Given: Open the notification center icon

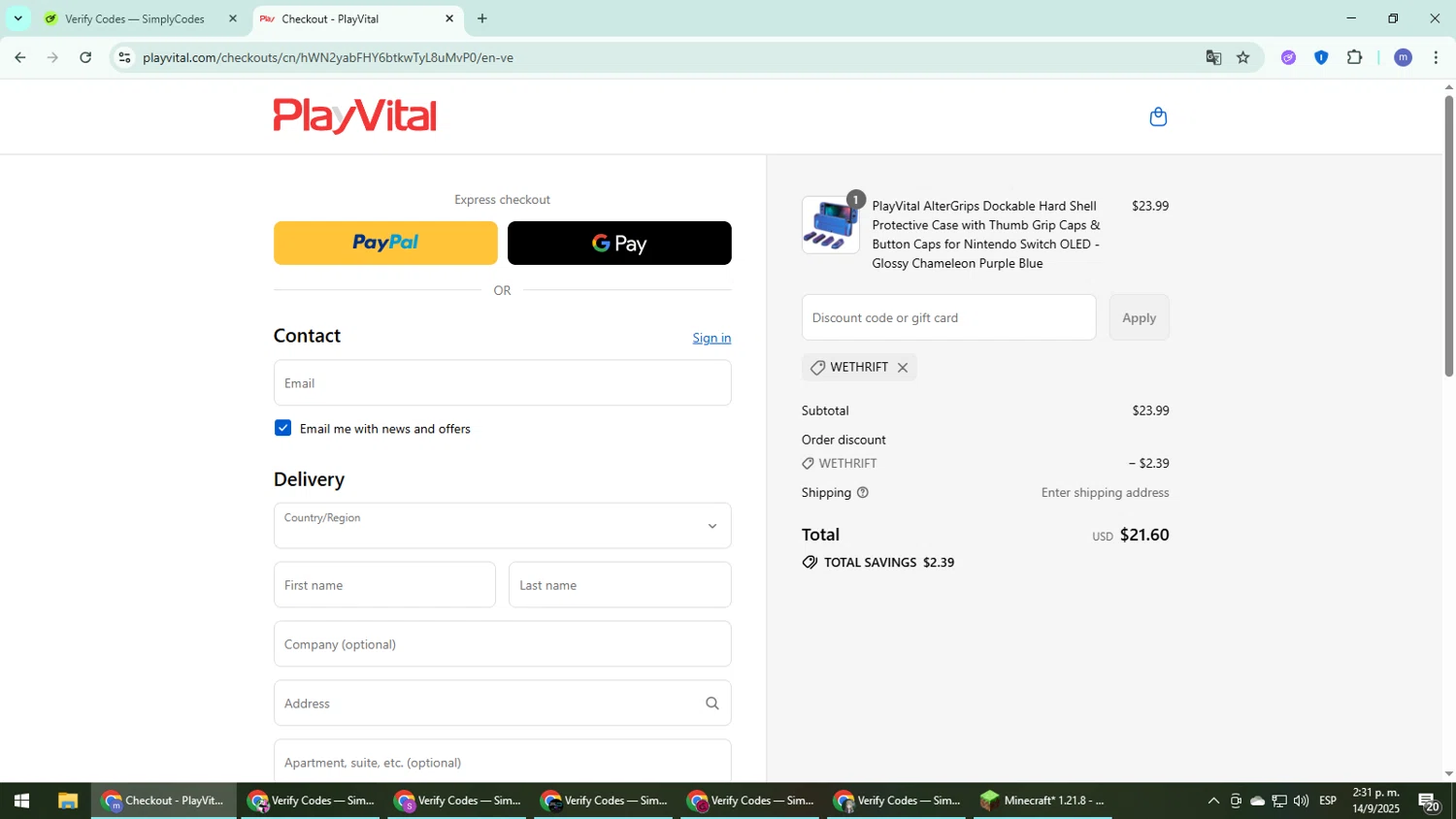Looking at the screenshot, I should (x=1429, y=802).
